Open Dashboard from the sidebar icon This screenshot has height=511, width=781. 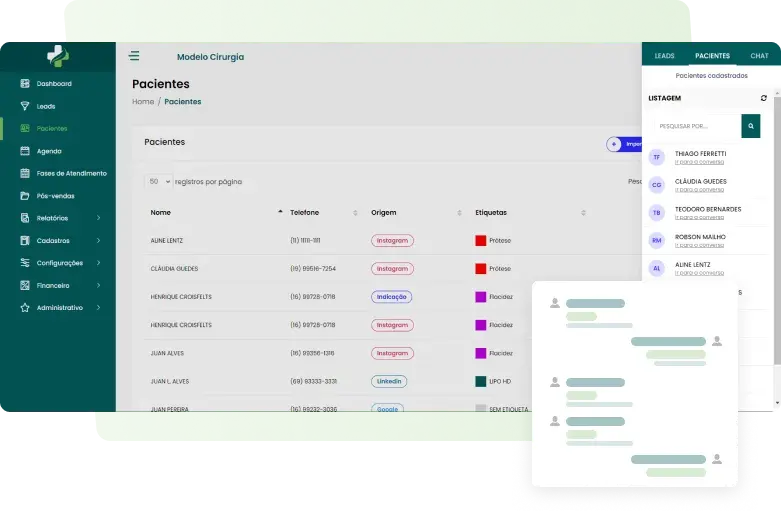(25, 84)
